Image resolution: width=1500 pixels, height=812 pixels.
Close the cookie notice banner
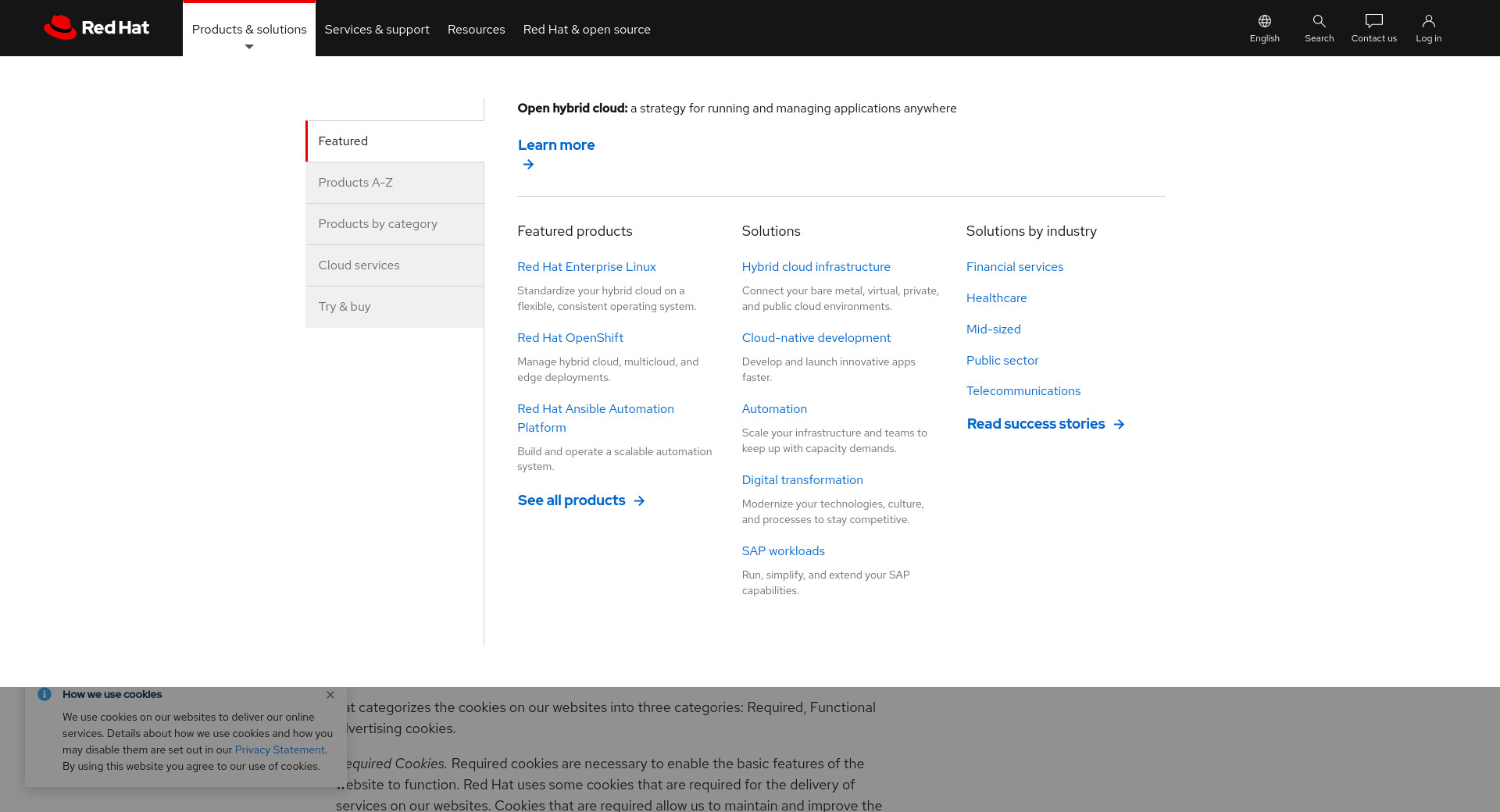330,695
